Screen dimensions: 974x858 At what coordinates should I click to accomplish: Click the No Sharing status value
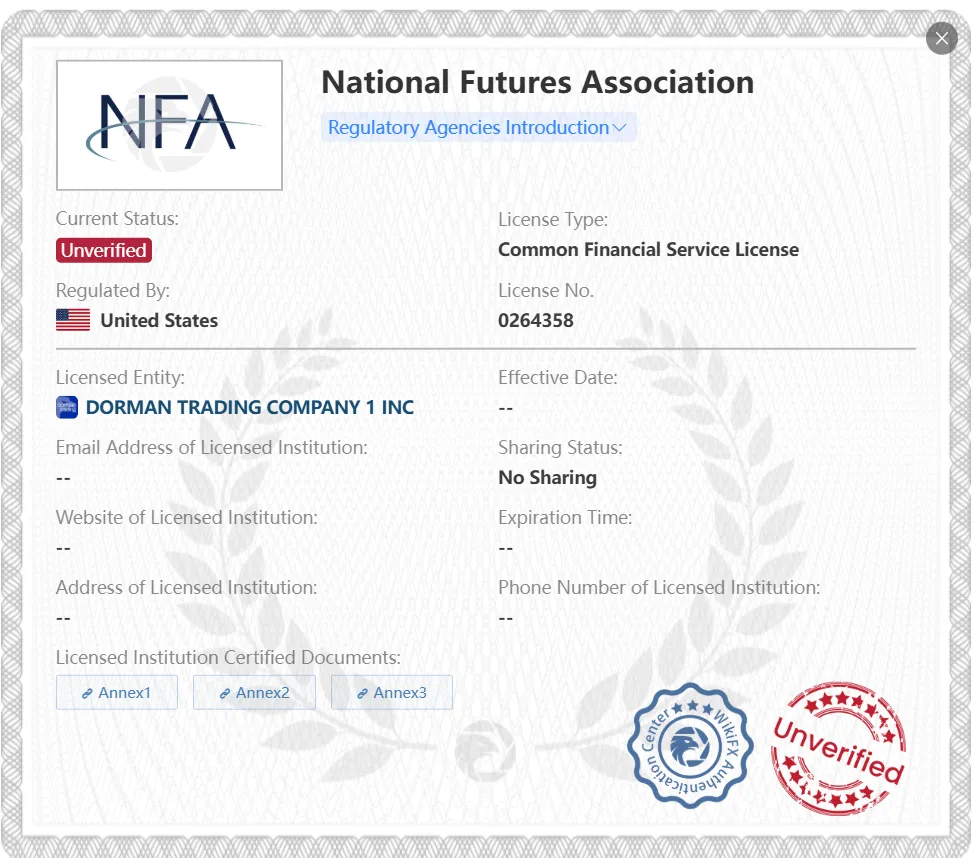coord(547,477)
